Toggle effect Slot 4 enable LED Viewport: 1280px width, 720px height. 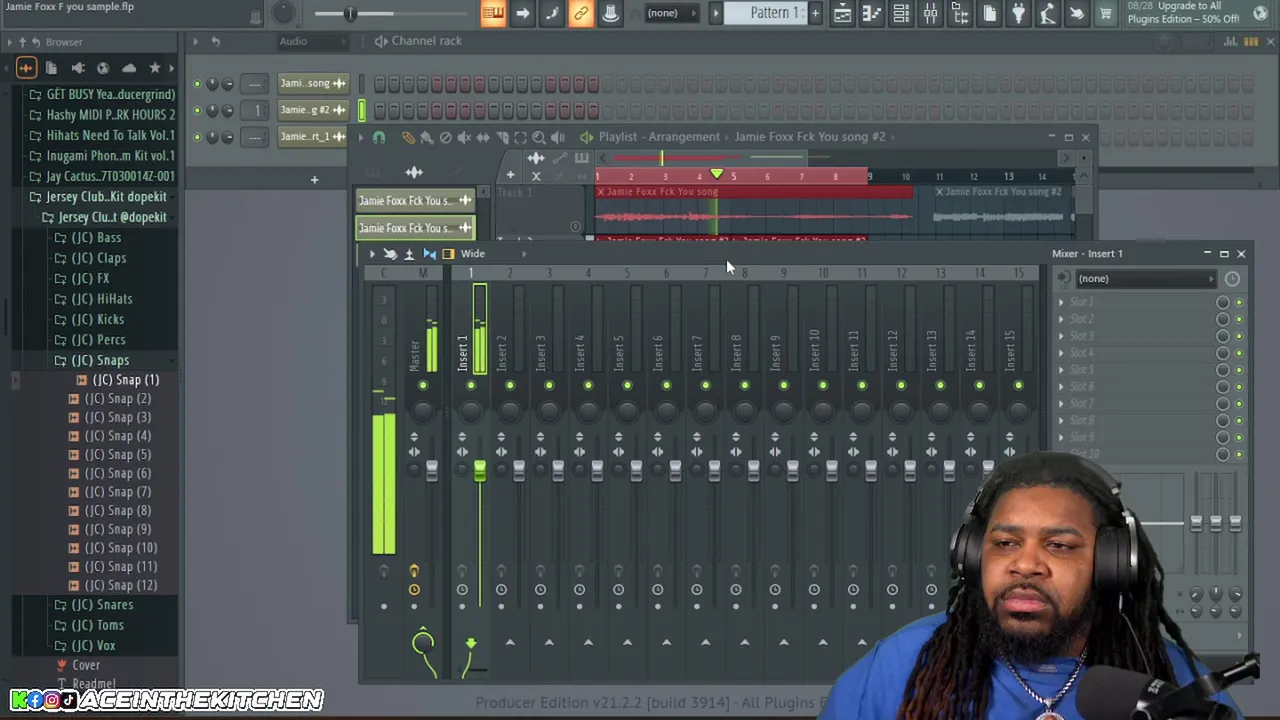pos(1239,353)
